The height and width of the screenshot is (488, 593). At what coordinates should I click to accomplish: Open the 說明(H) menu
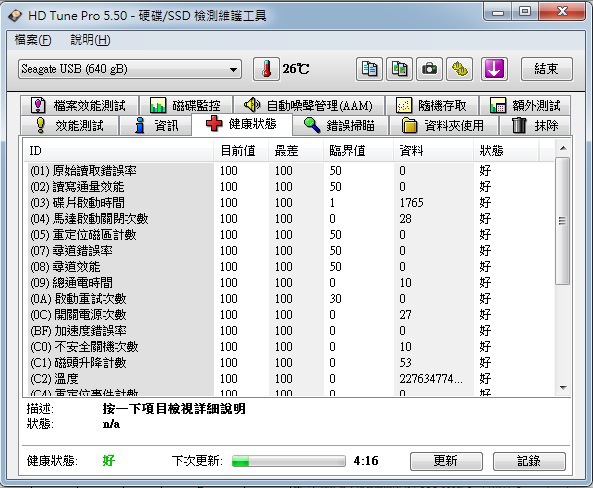tap(90, 40)
